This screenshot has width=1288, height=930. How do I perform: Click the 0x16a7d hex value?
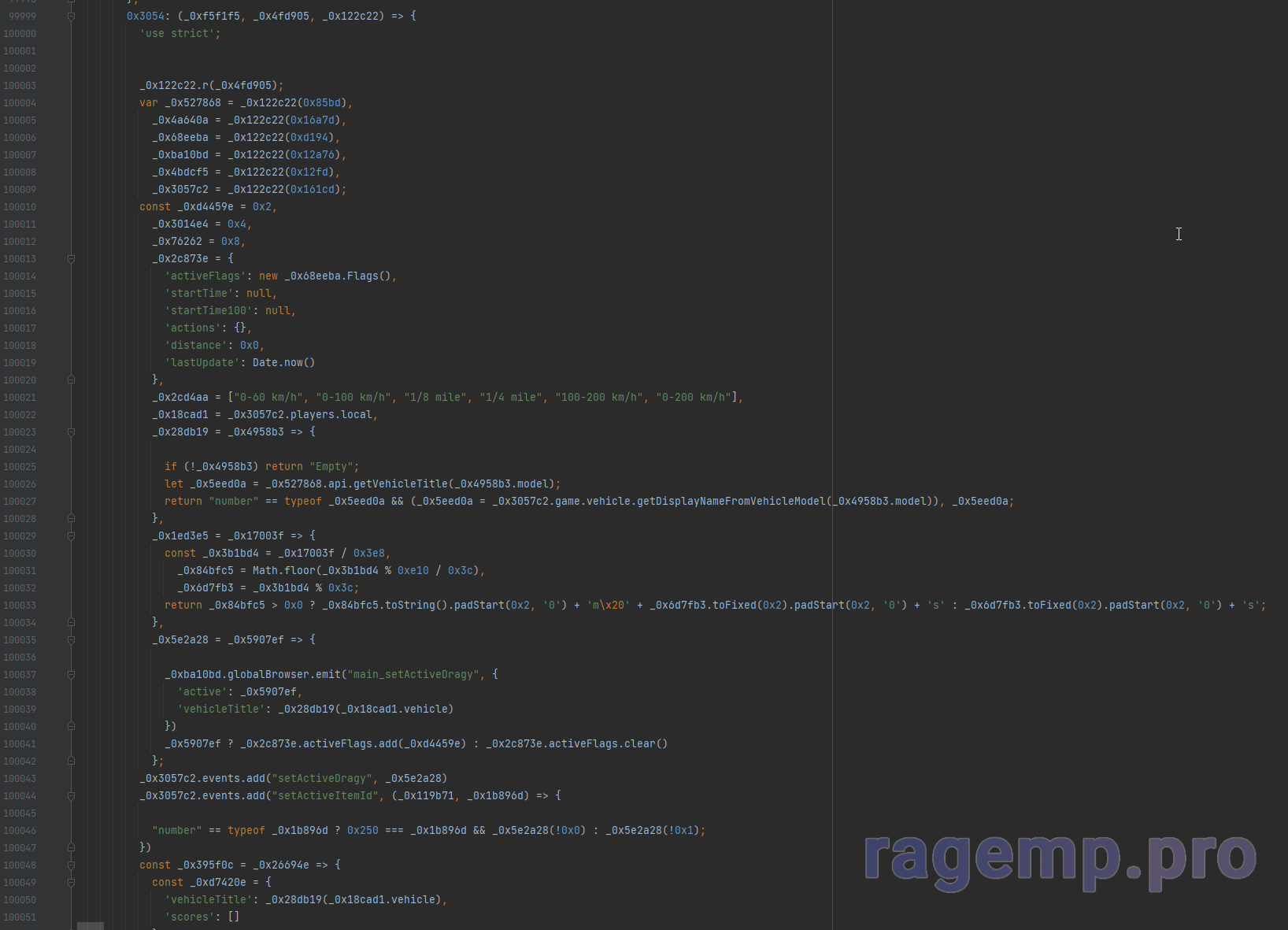coord(313,120)
